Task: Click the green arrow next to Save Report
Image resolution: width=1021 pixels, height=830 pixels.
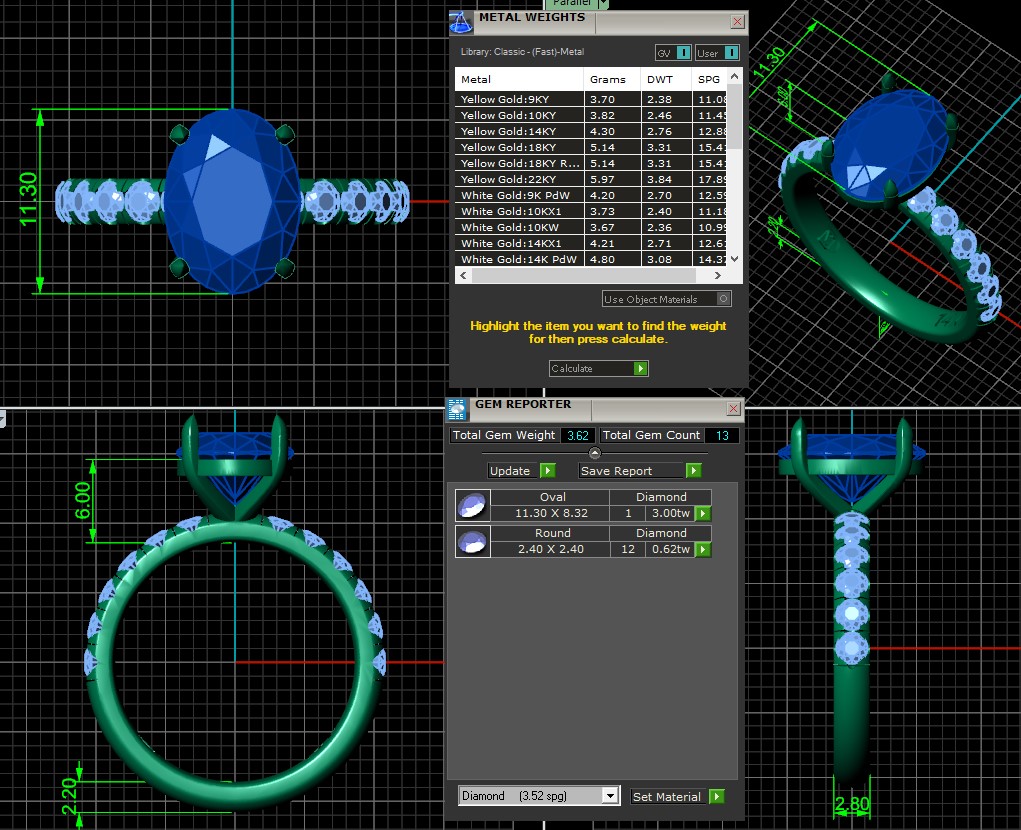Action: coord(693,471)
